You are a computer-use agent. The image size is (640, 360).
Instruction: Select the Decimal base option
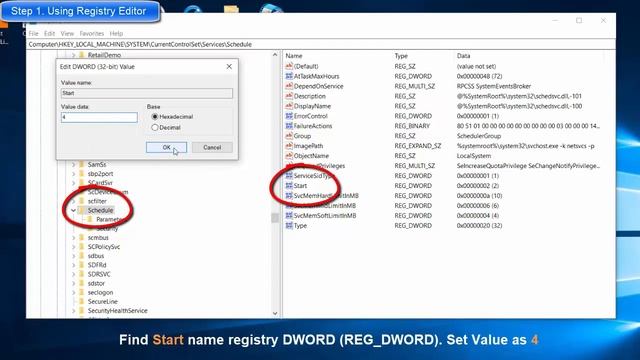point(155,127)
